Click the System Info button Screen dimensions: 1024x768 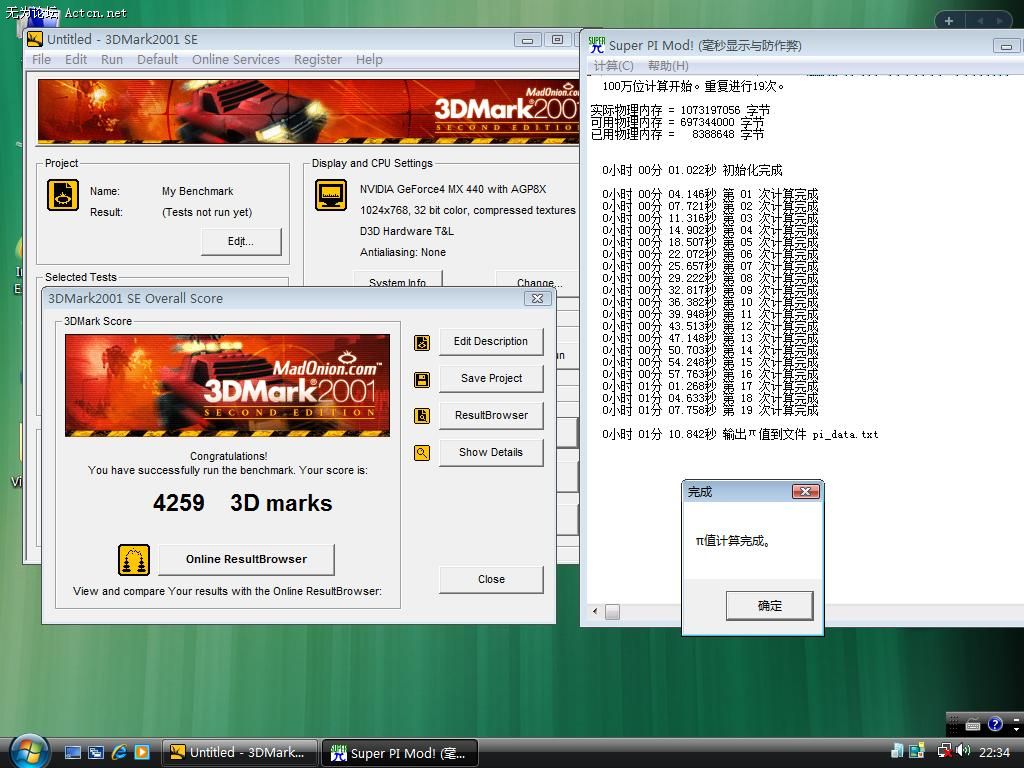pos(398,280)
